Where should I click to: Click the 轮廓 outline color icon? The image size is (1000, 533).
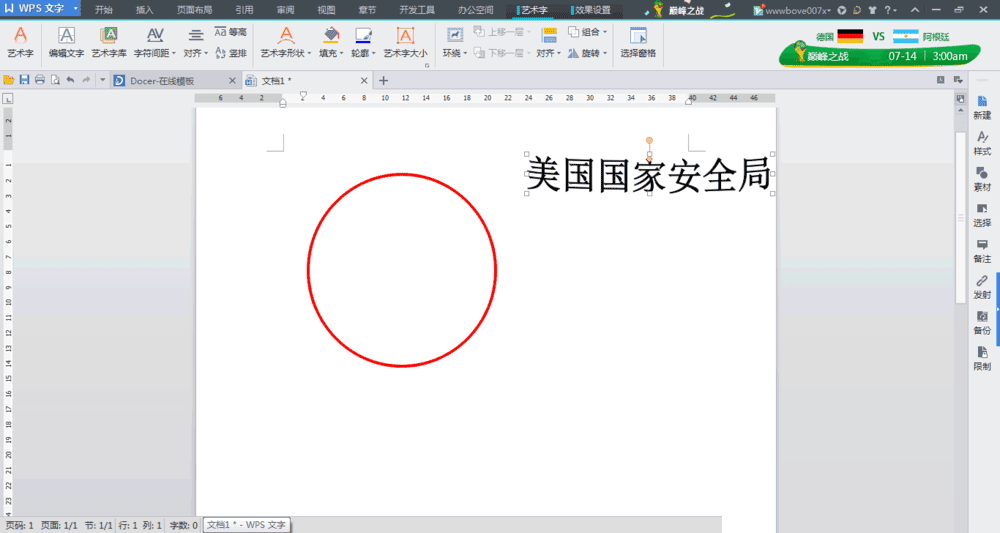click(363, 35)
